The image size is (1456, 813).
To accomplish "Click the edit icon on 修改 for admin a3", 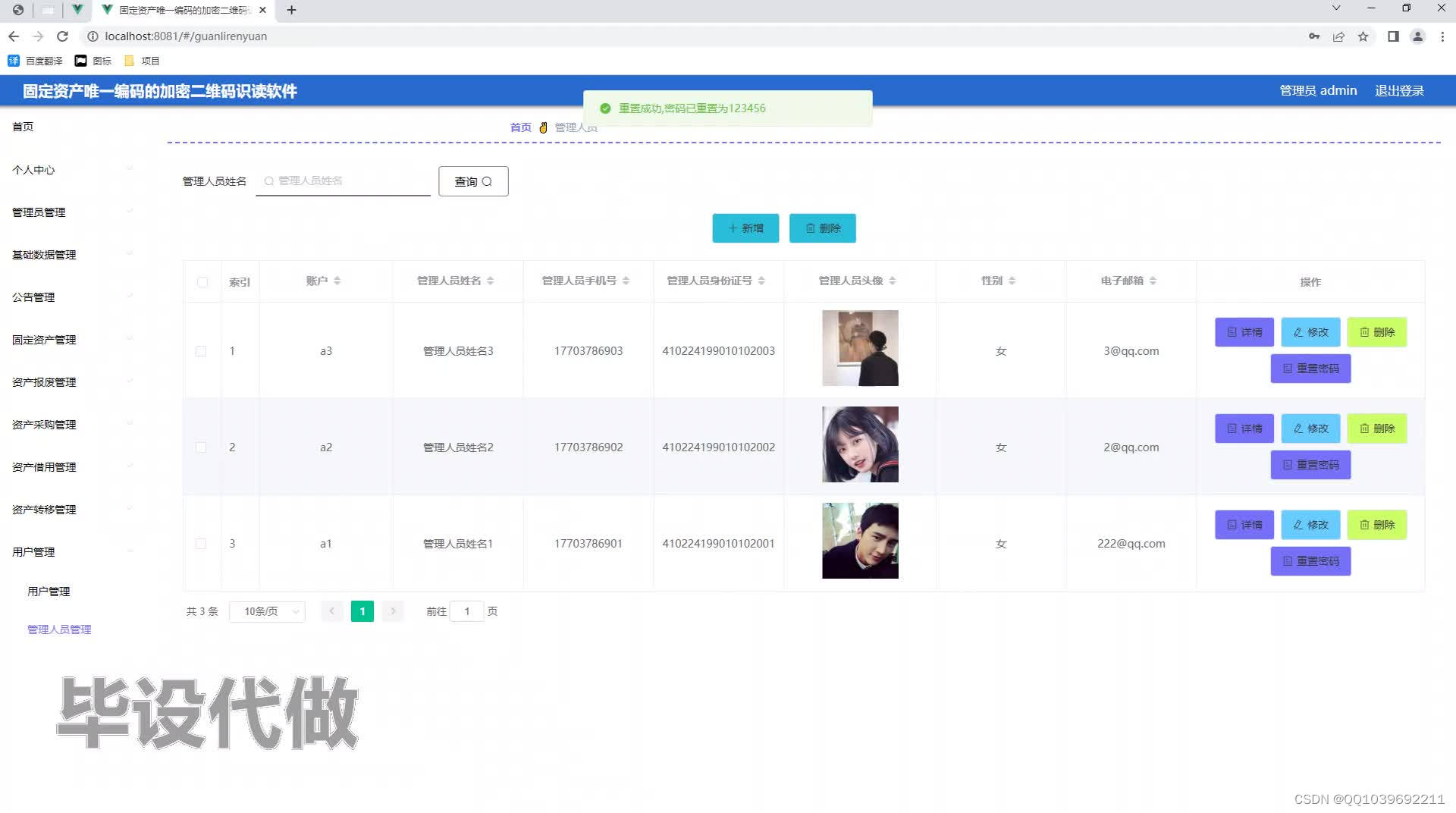I will [1296, 331].
